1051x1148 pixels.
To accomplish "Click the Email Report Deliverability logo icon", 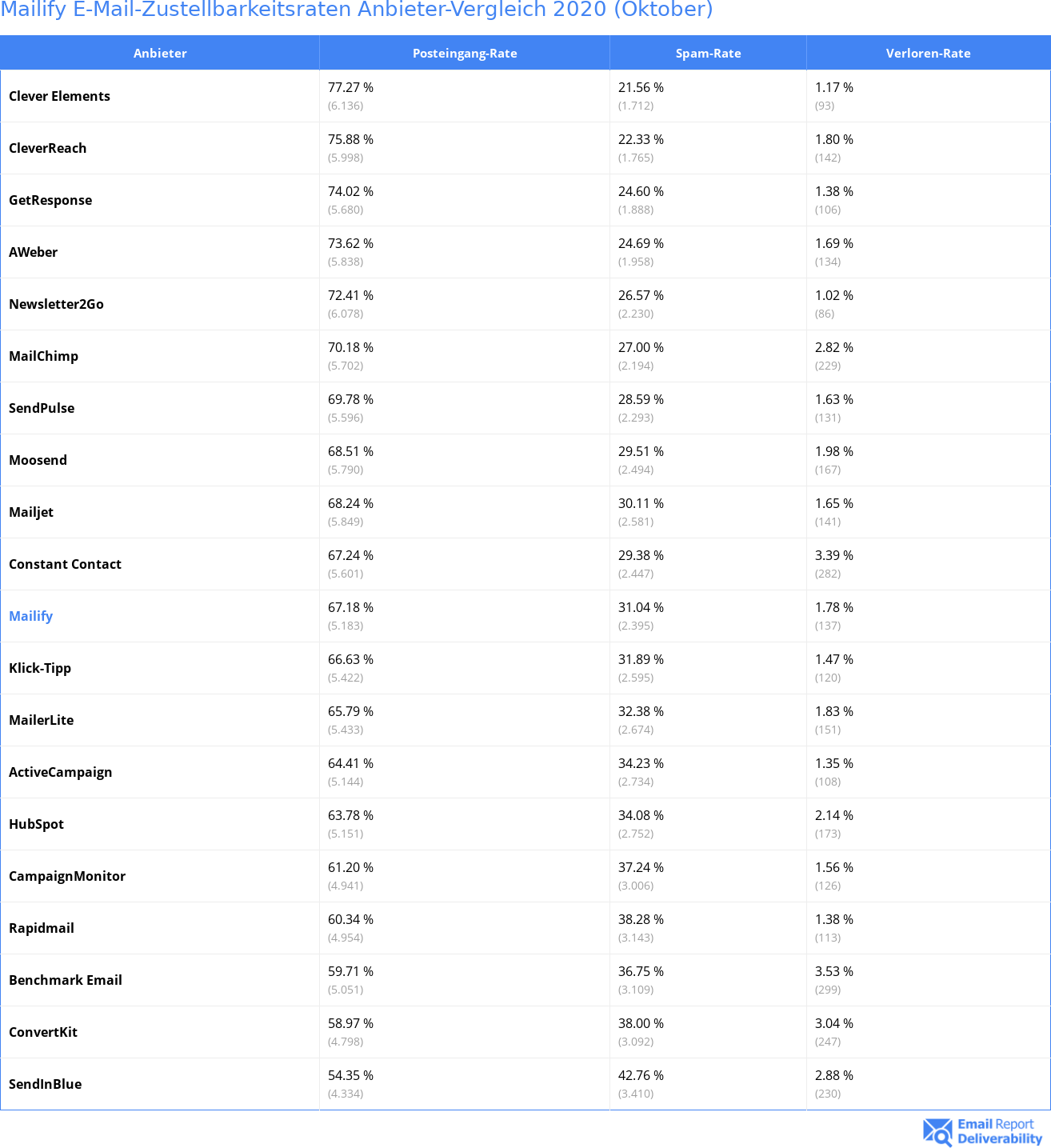I will pyautogui.click(x=937, y=1132).
